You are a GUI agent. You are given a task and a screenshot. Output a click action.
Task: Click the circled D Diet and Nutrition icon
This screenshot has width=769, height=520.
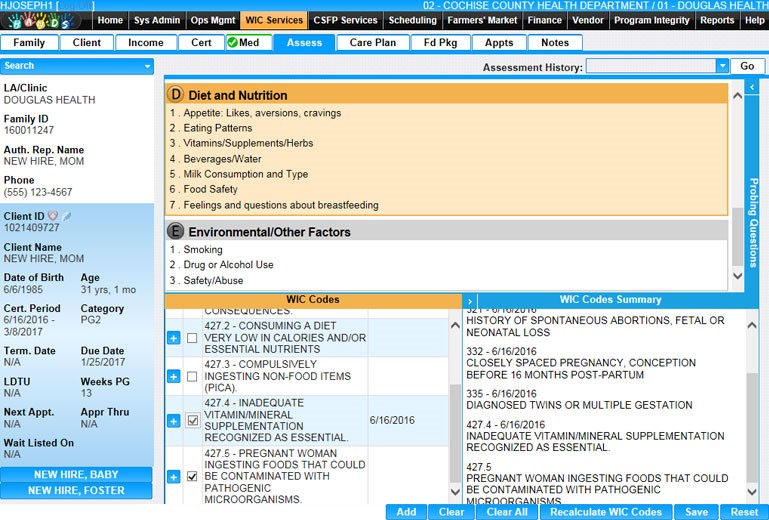point(176,95)
